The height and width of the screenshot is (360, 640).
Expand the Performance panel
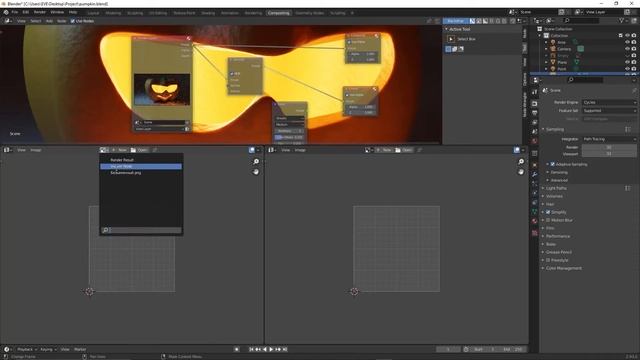tap(558, 236)
